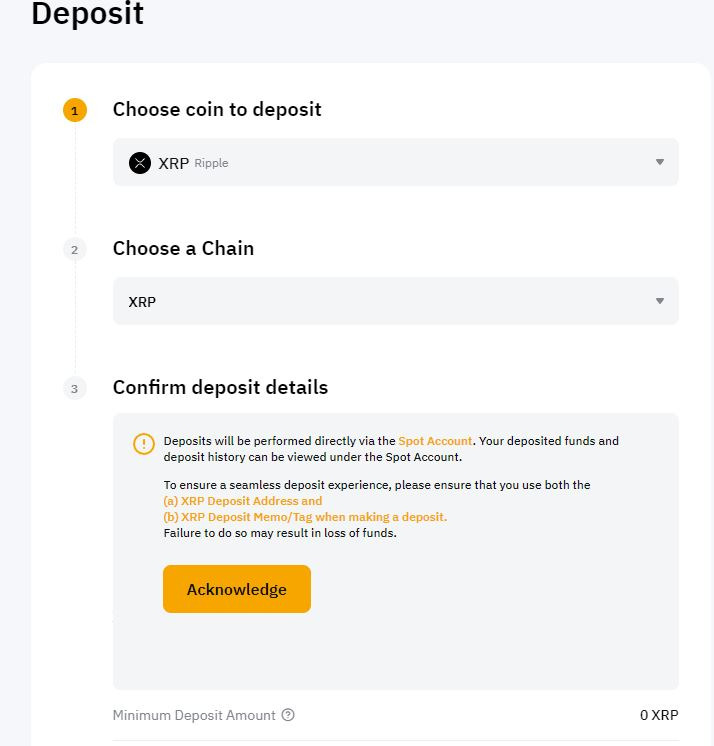Click the Minimum Deposit Amount label
The height and width of the screenshot is (746, 714).
pyautogui.click(x=194, y=715)
